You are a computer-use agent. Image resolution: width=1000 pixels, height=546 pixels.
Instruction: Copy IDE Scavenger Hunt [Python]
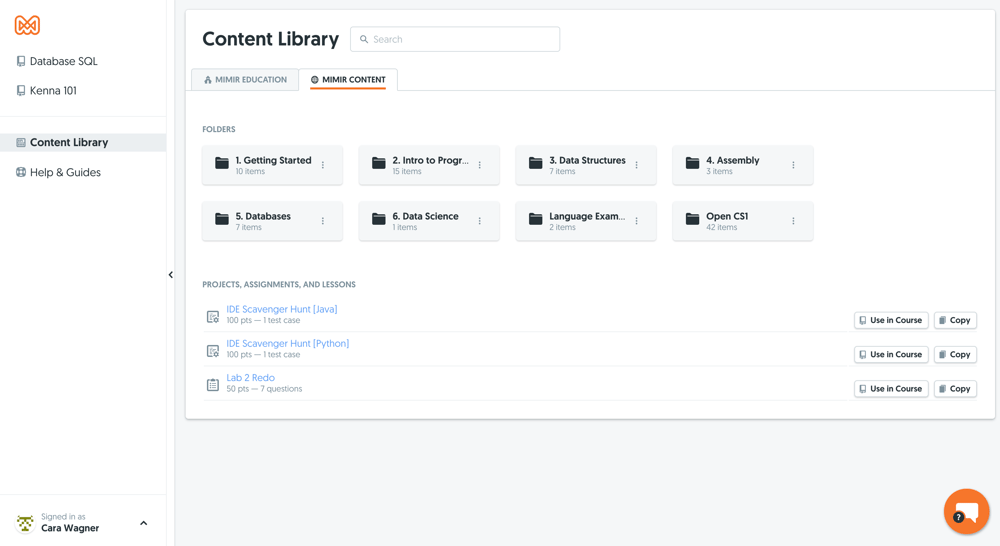pyautogui.click(x=955, y=355)
